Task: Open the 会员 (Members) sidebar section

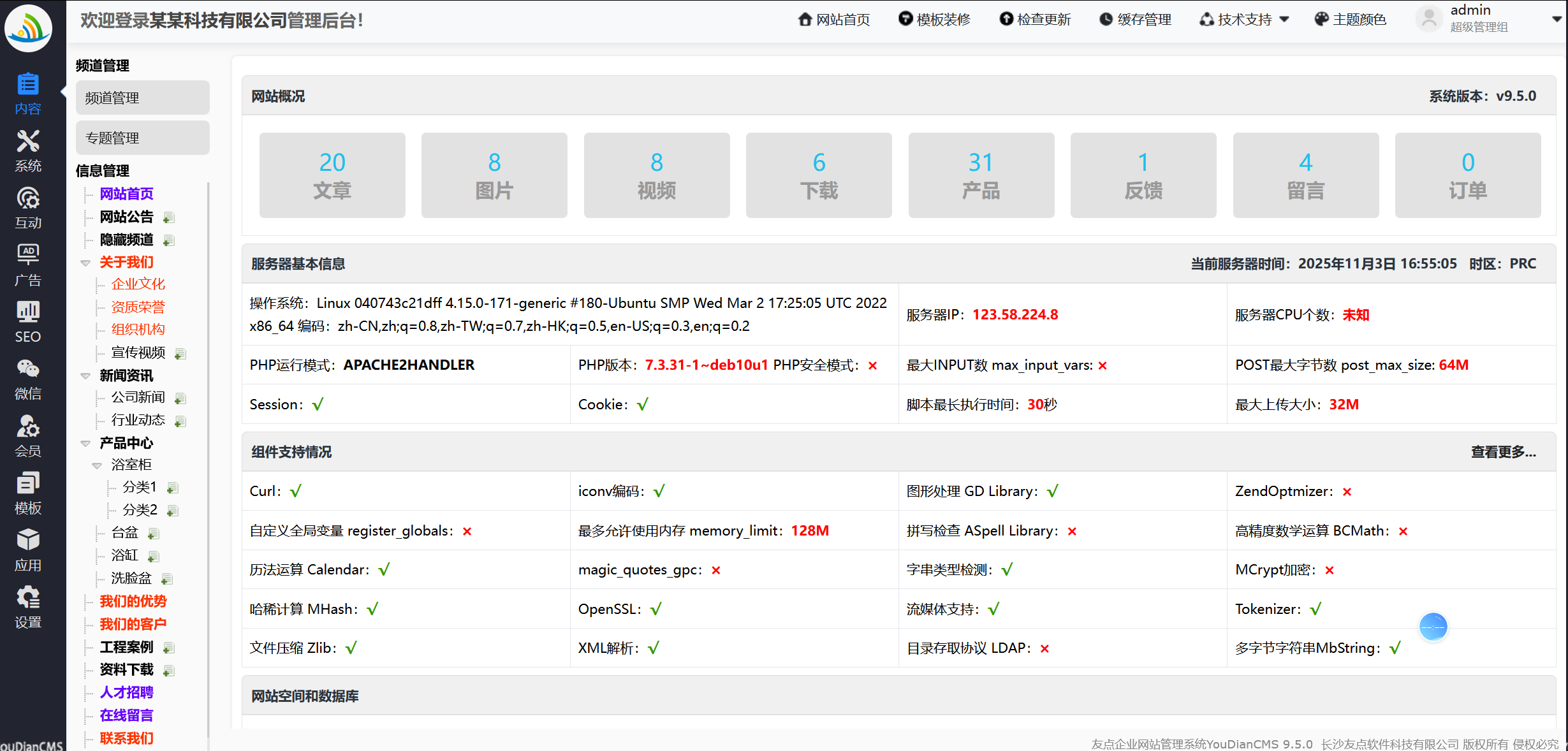Action: coord(27,437)
